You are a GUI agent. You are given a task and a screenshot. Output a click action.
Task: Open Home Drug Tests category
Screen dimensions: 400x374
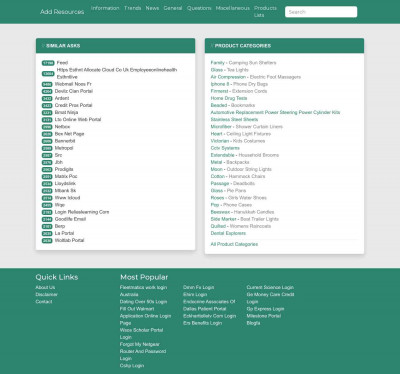(x=229, y=98)
